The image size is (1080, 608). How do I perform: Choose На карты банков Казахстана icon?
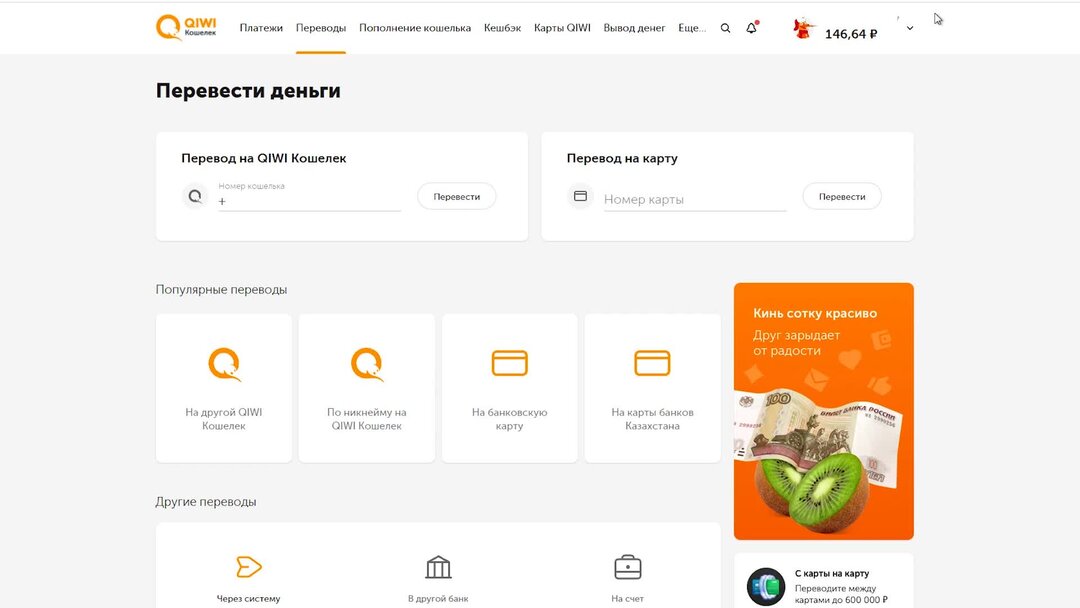[652, 363]
